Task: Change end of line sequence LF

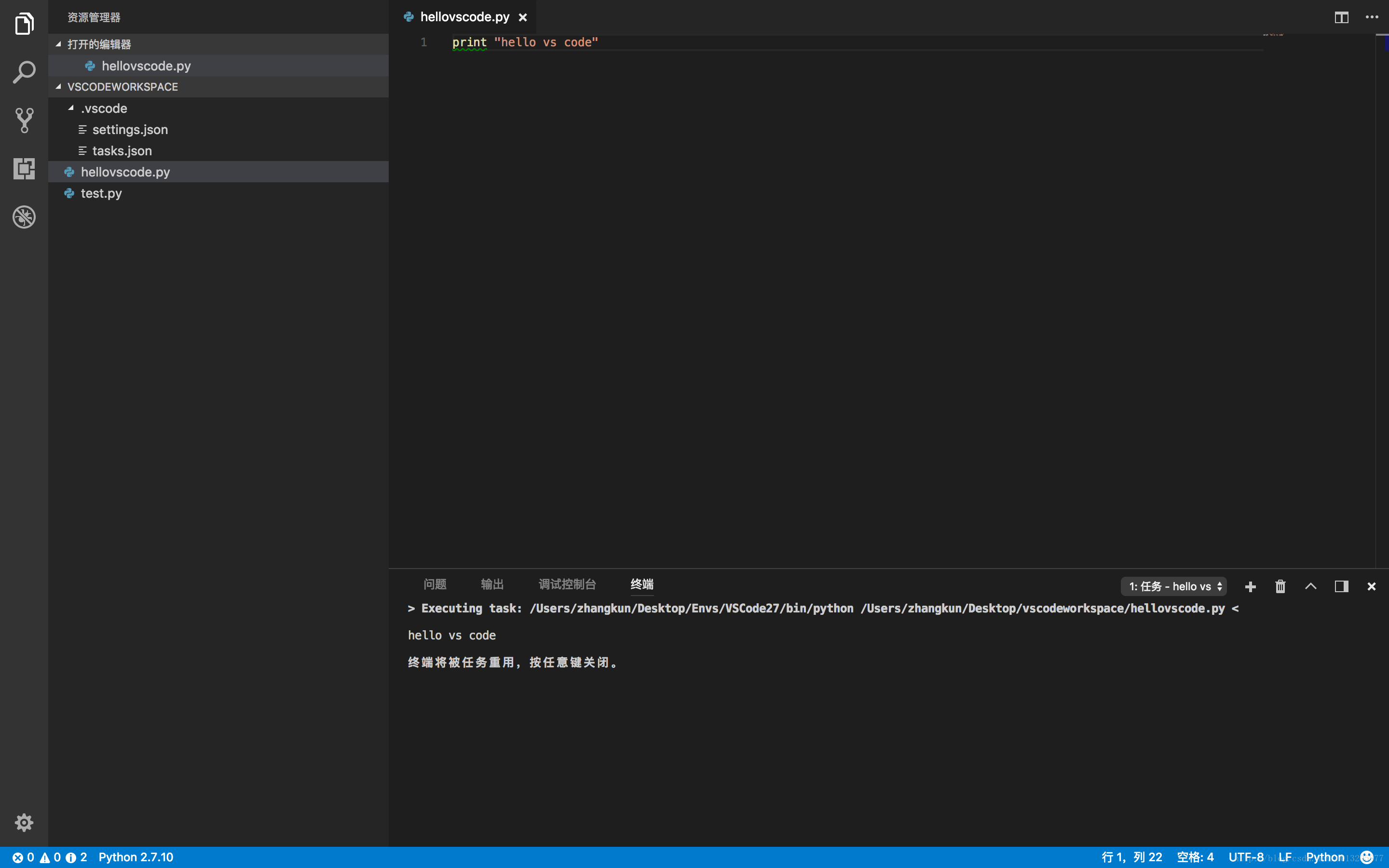Action: coord(1285,857)
